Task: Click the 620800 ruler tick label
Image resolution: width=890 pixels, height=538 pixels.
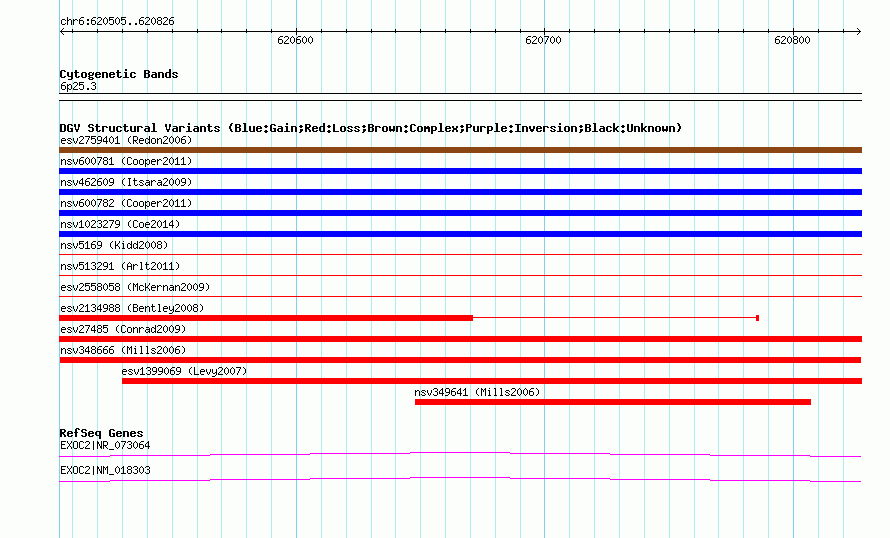Action: point(792,40)
